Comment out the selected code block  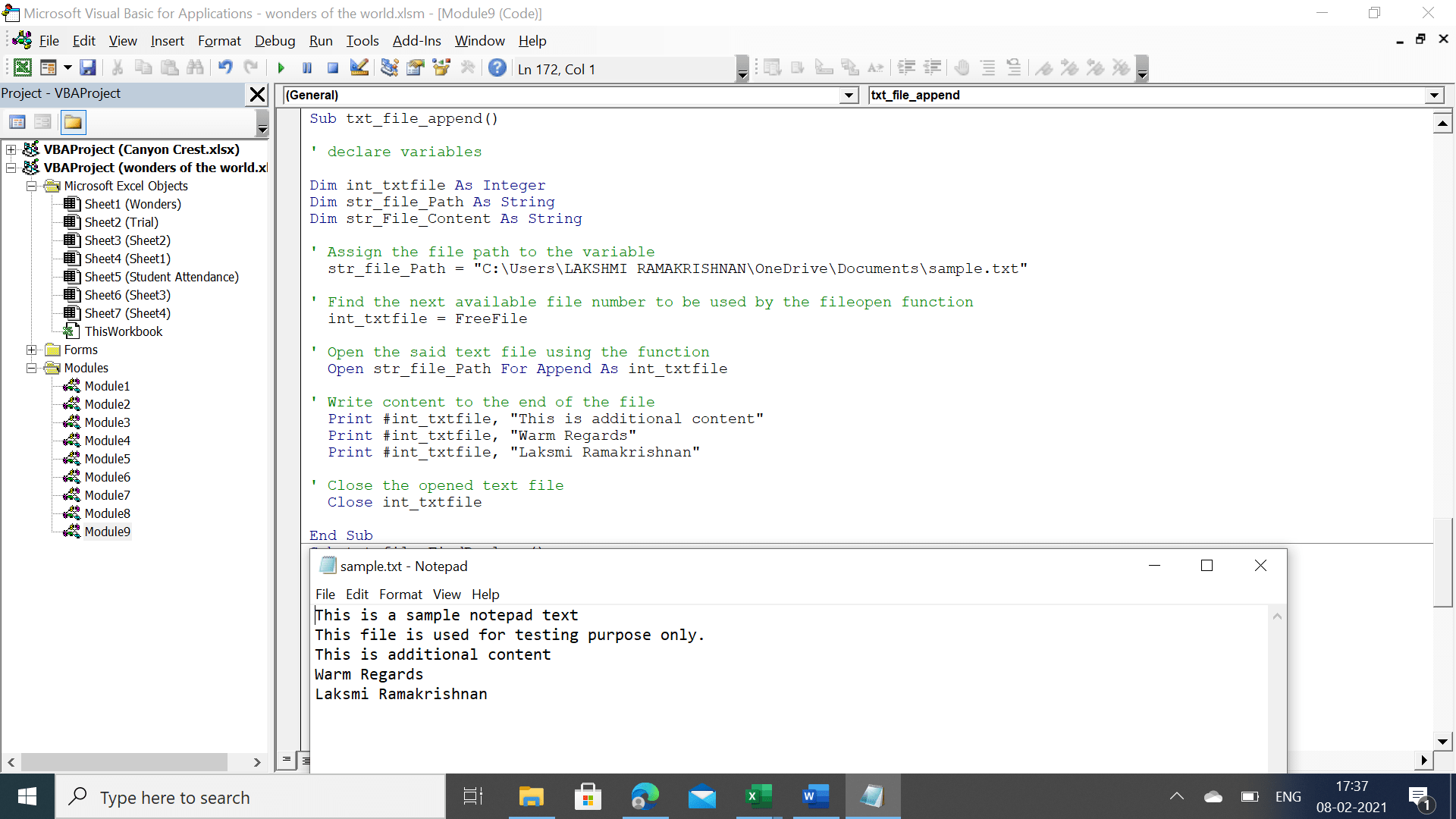[987, 67]
